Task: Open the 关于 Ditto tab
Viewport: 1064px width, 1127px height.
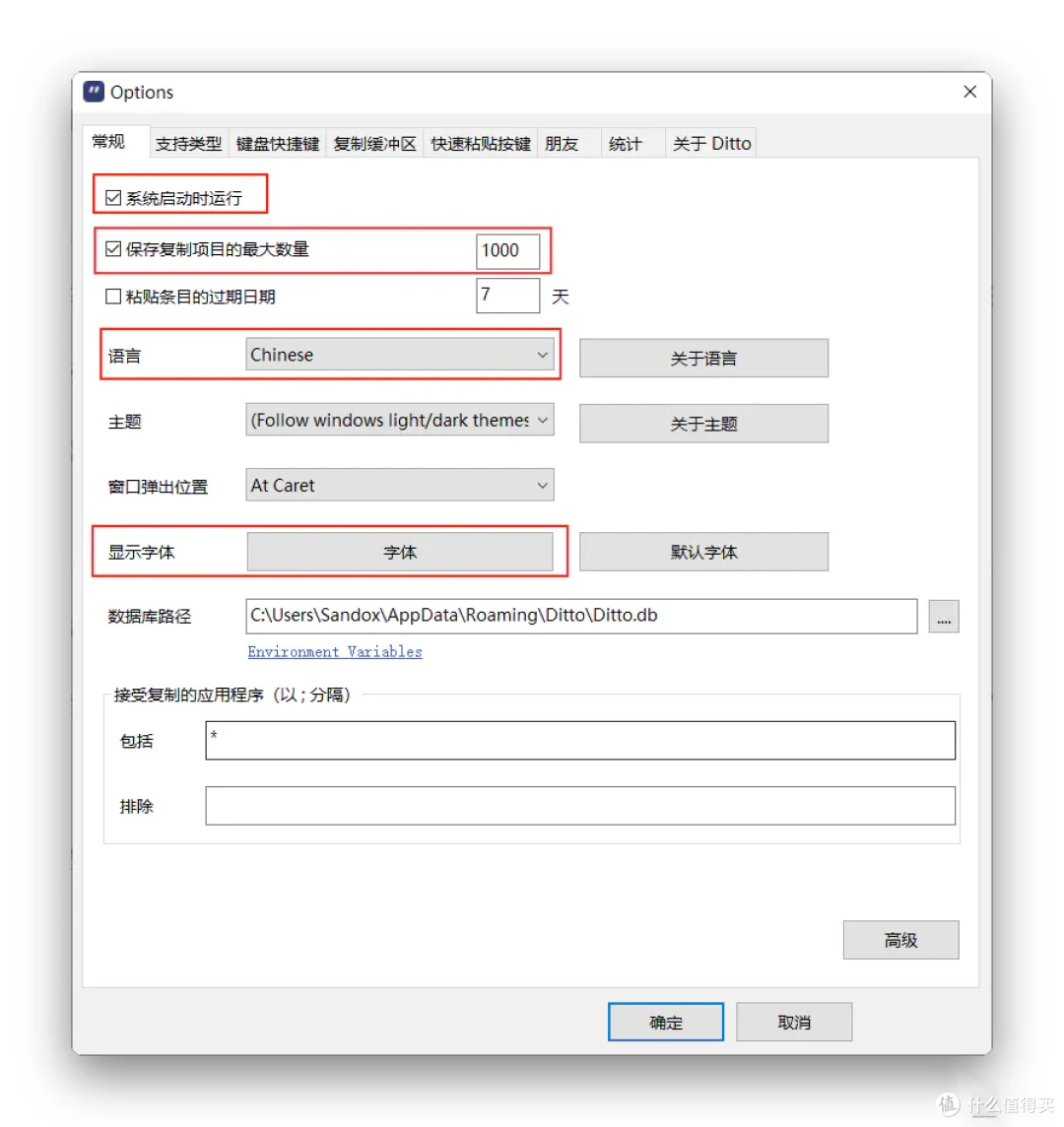Action: coord(711,144)
